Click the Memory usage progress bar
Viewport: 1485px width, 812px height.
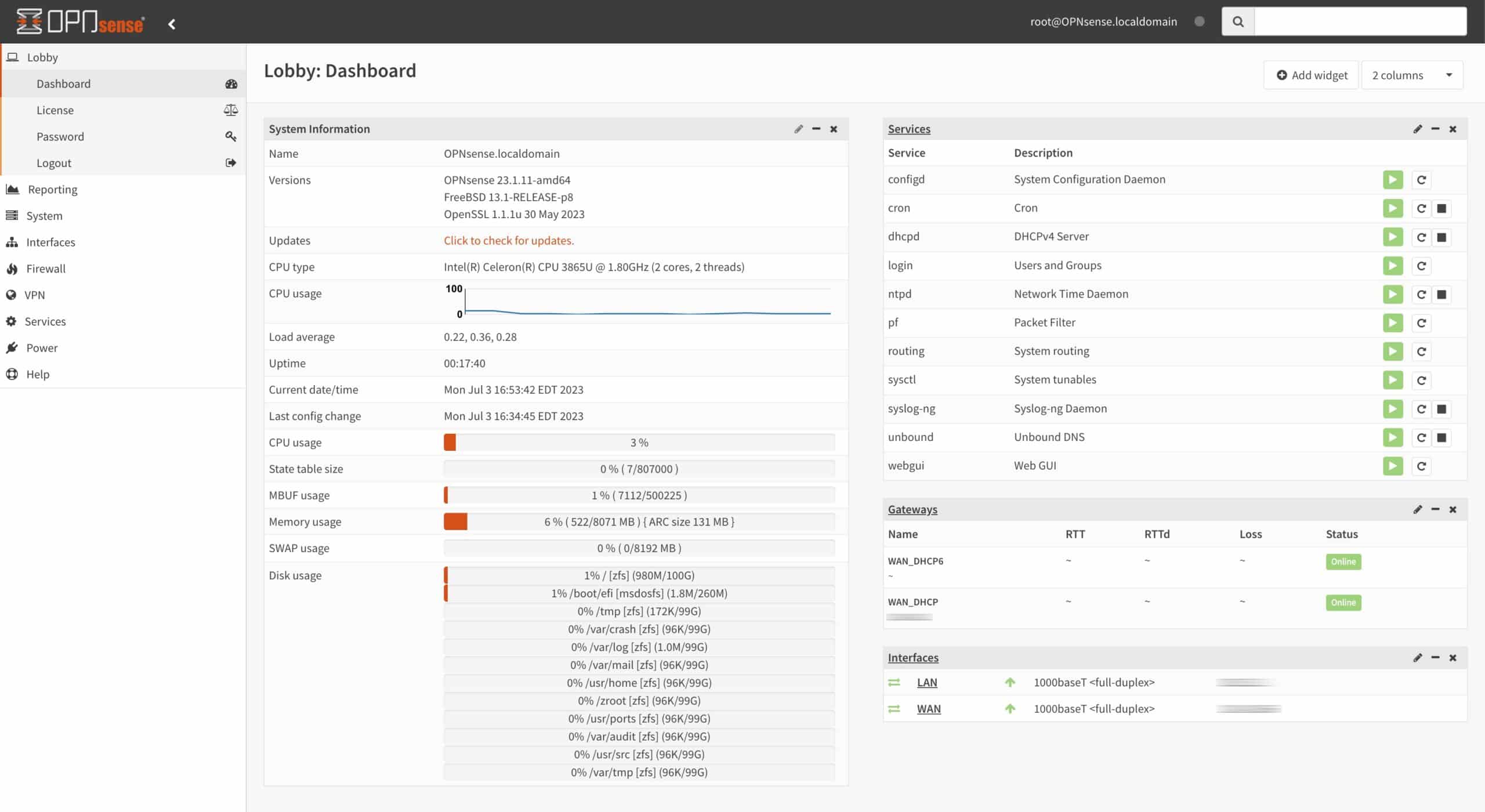(639, 522)
